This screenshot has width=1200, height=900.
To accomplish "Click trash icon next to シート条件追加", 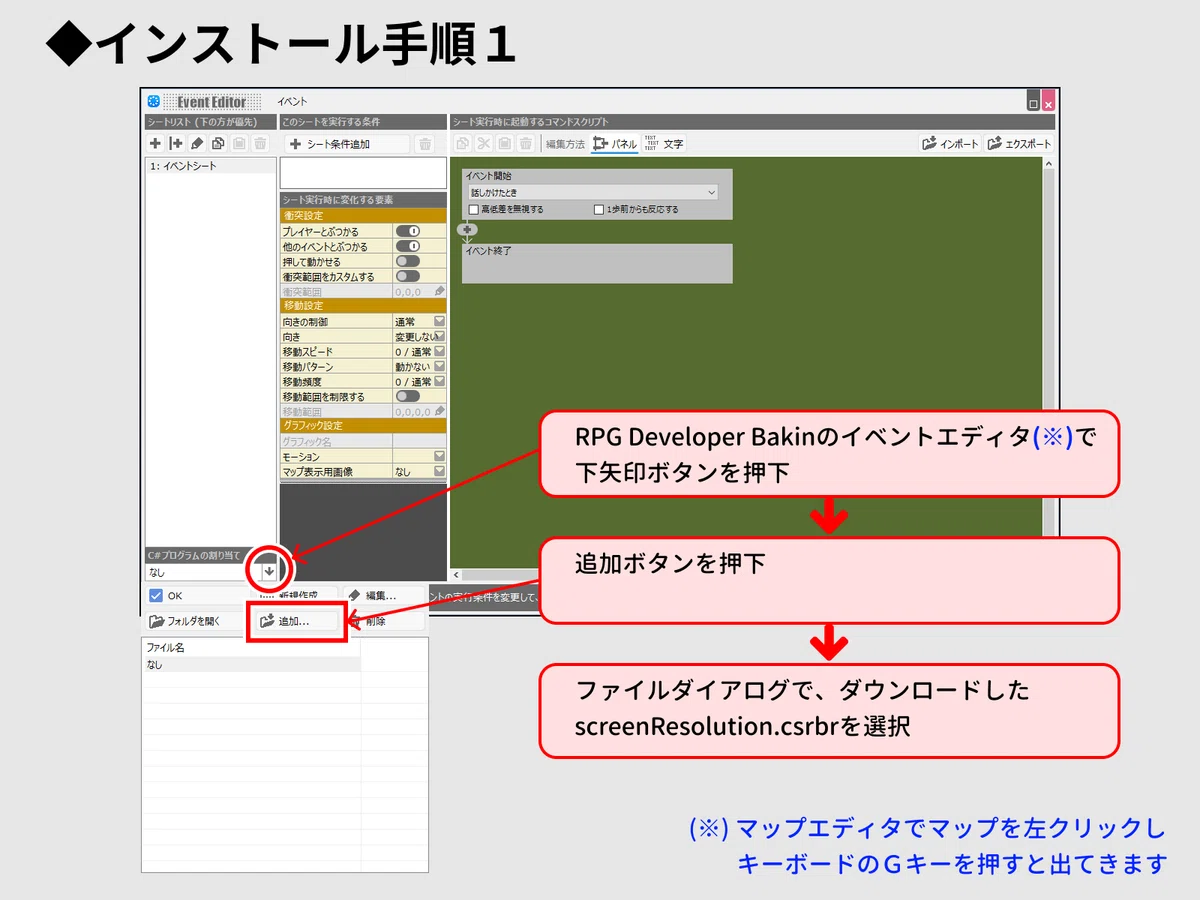I will pyautogui.click(x=425, y=144).
